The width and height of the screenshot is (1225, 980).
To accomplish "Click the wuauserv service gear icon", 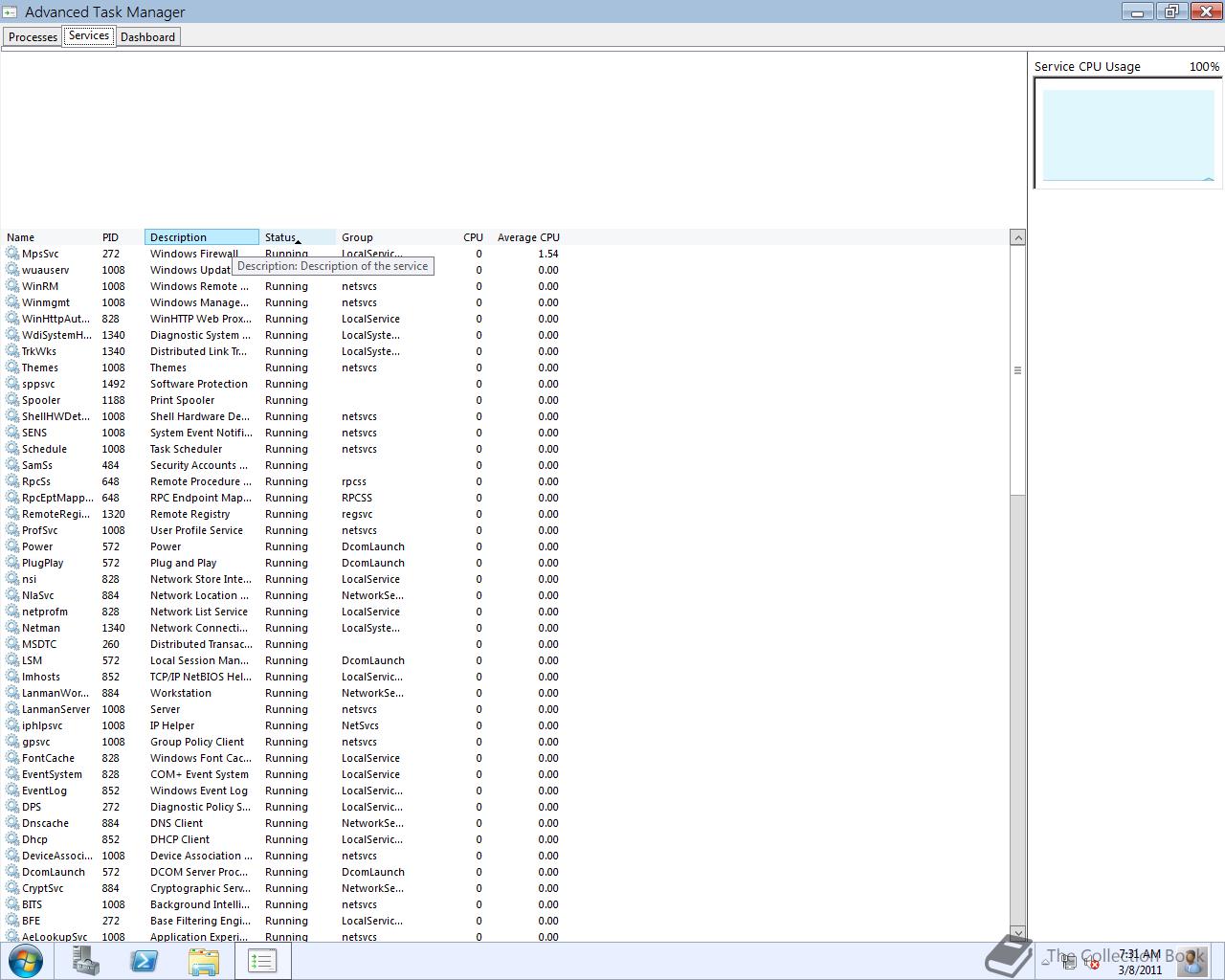I will [x=12, y=270].
